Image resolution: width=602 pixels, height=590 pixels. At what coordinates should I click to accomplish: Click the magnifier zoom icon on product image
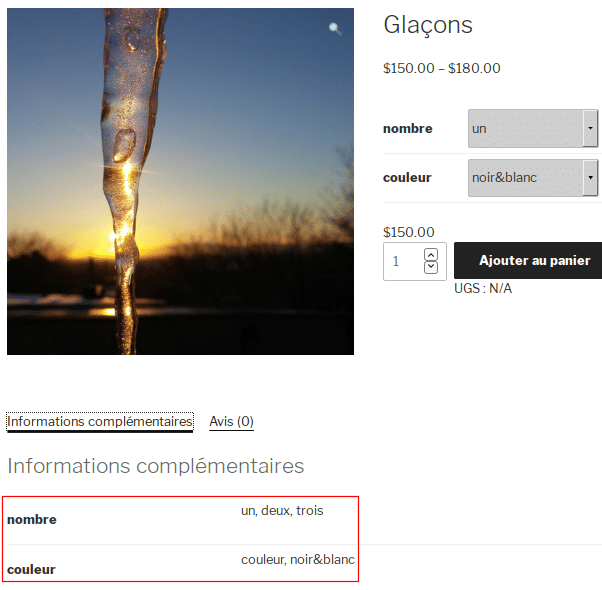coord(335,28)
